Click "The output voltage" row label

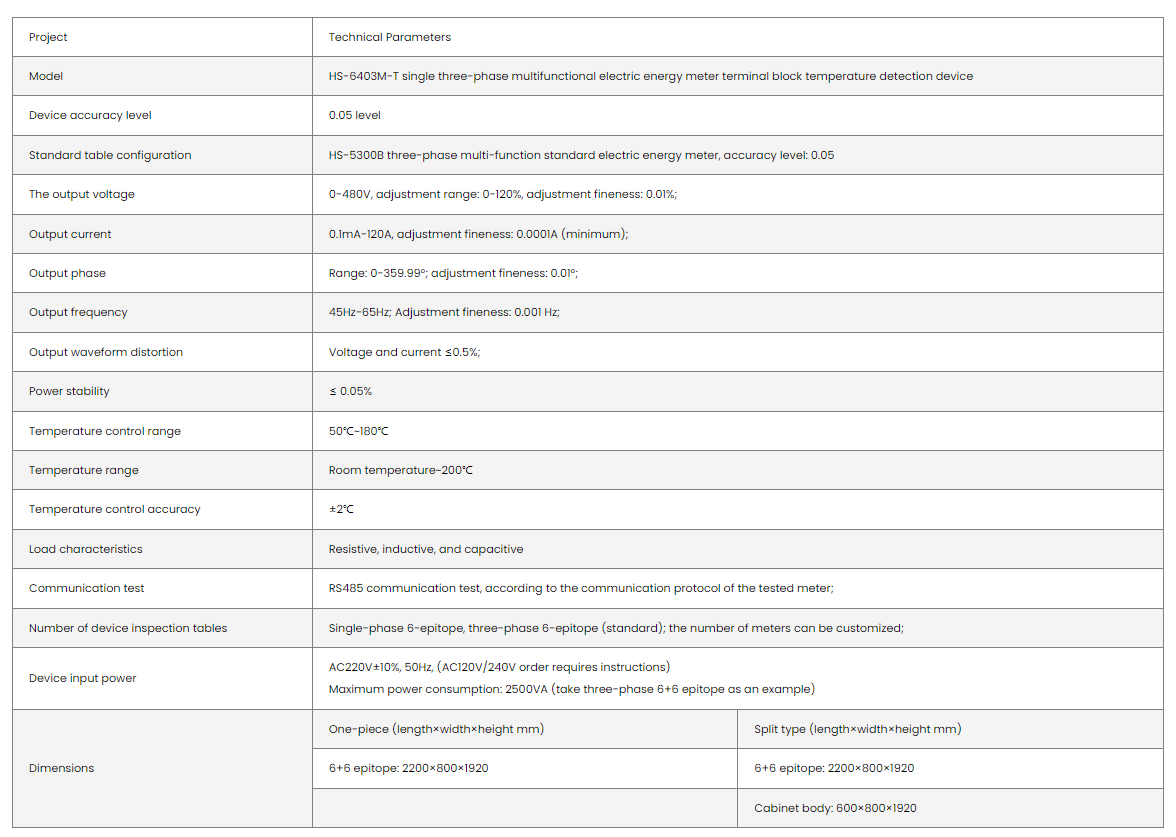(x=81, y=194)
